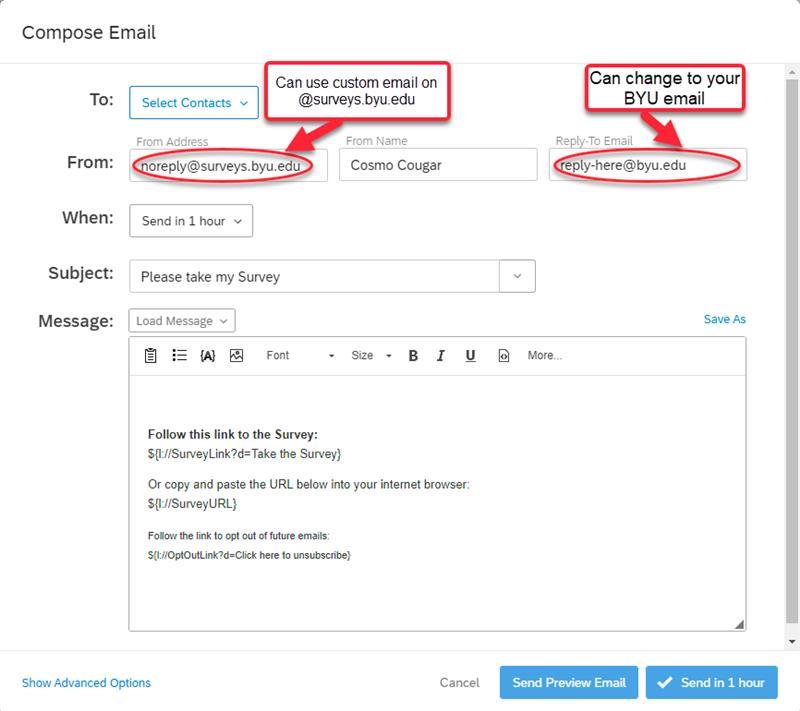
Task: Toggle italic formatting
Action: point(441,355)
